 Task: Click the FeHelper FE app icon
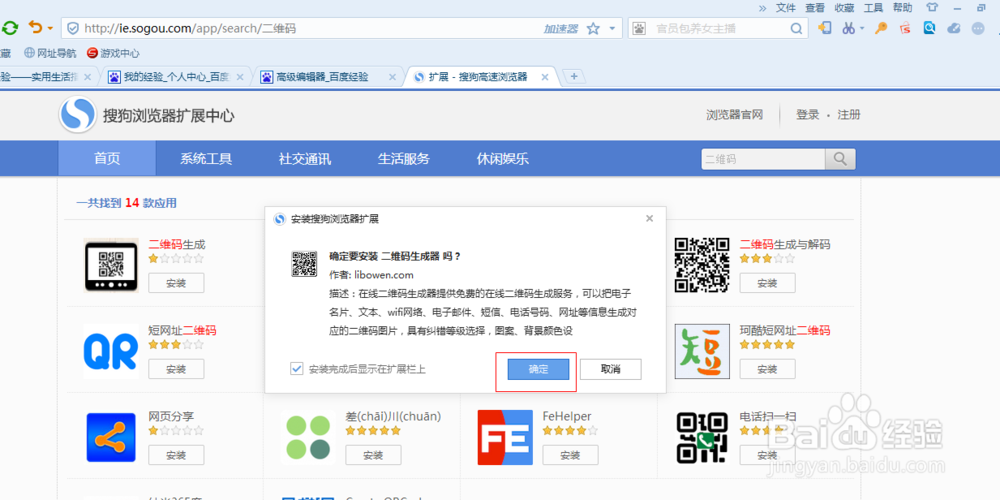tap(505, 438)
